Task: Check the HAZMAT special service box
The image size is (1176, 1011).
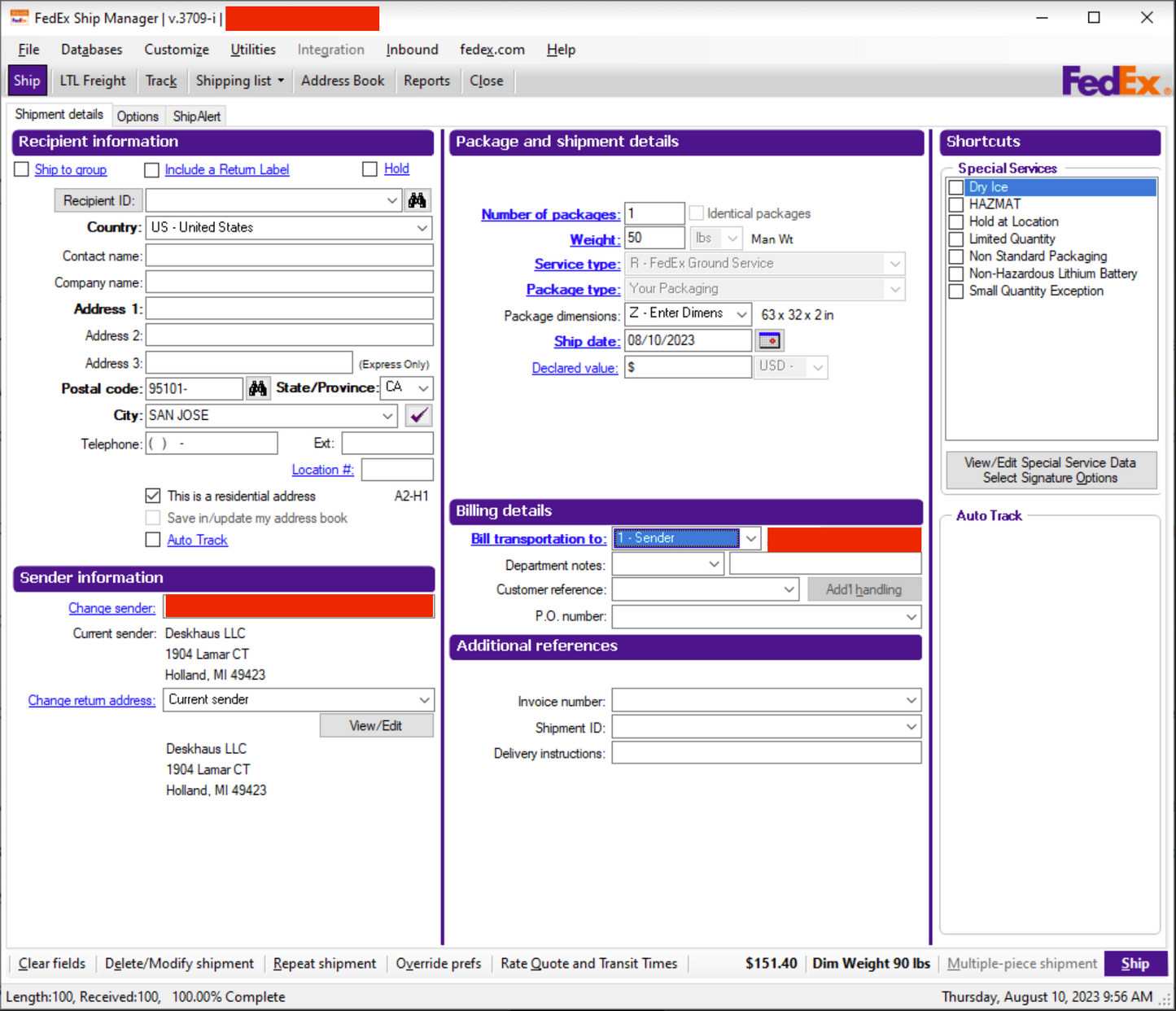Action: (x=956, y=204)
